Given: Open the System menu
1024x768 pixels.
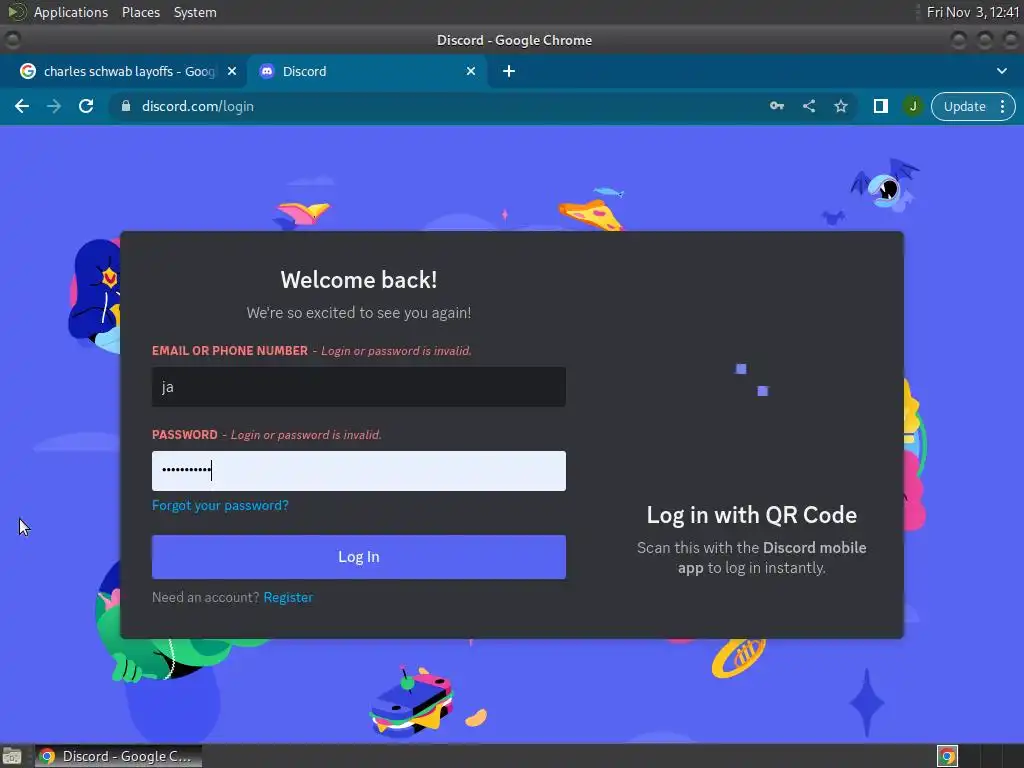Looking at the screenshot, I should pos(195,12).
